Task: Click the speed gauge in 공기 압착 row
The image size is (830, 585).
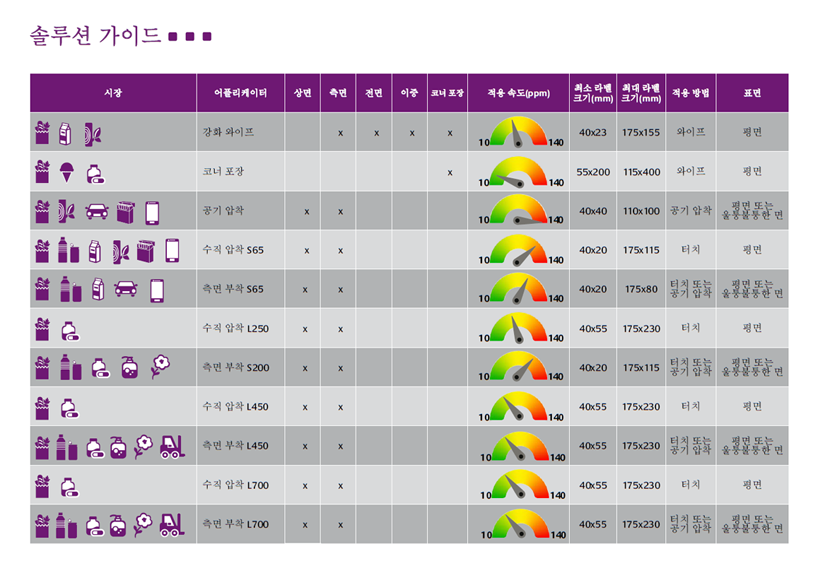Action: pyautogui.click(x=519, y=211)
